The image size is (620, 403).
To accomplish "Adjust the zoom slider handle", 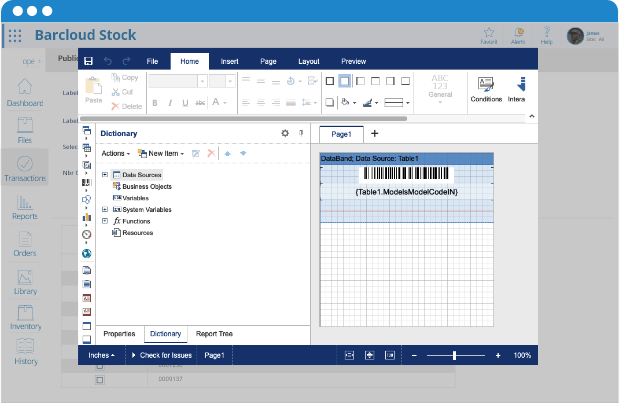I will 454,355.
